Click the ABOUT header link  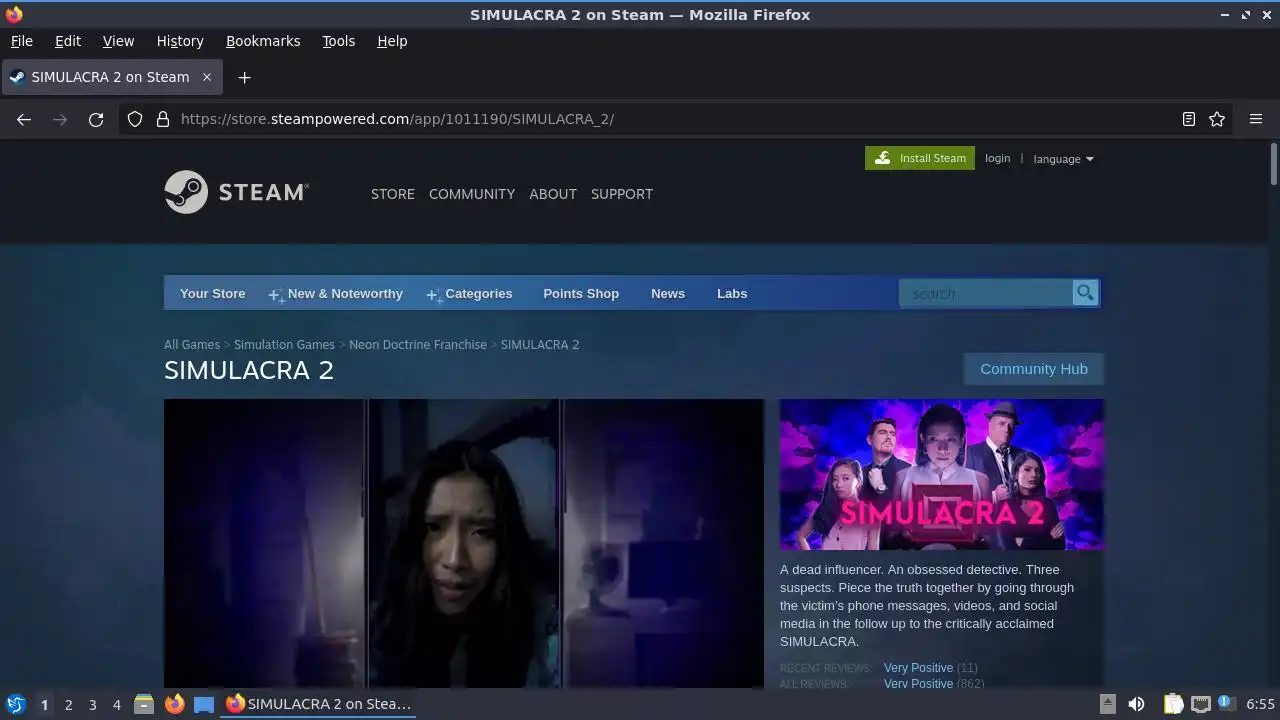tap(553, 194)
